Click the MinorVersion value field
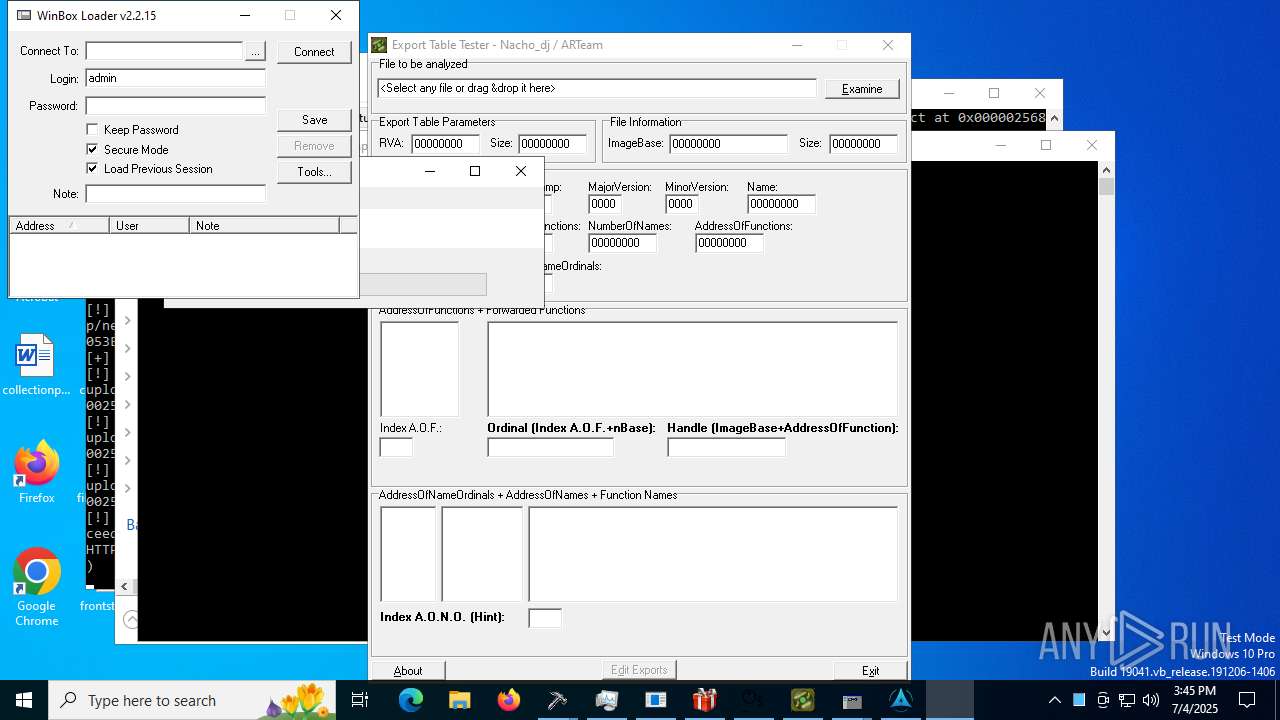This screenshot has width=1280, height=720. (680, 204)
